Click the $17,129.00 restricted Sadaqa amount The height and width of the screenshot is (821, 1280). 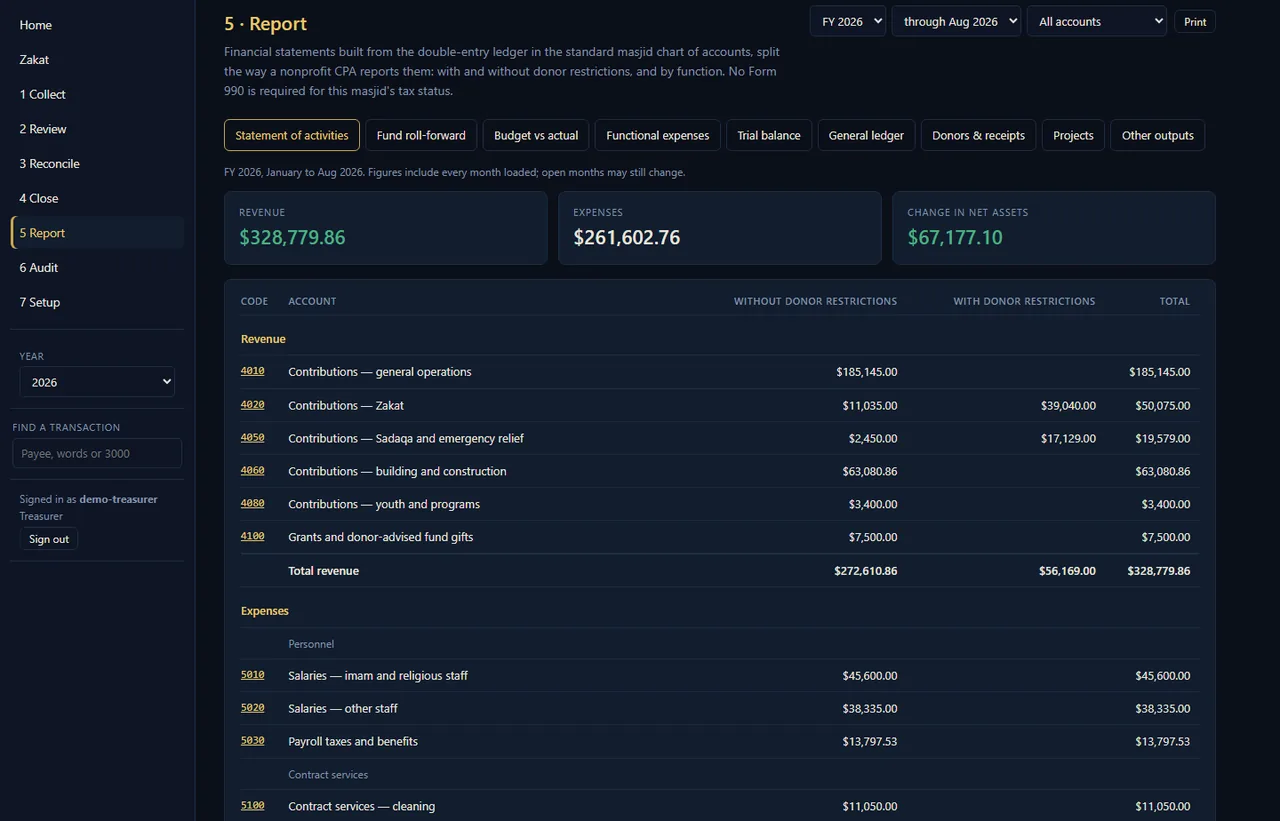coord(1068,439)
